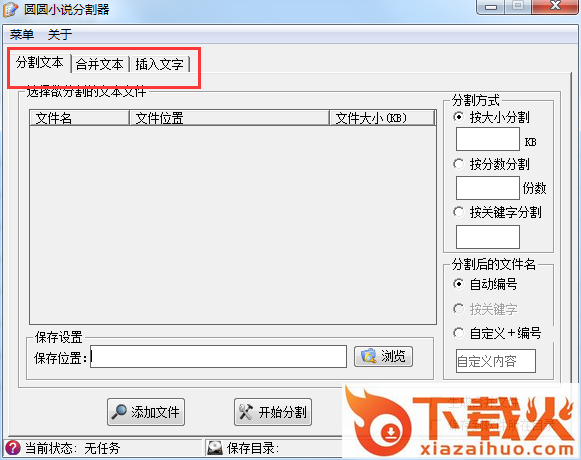Viewport: 581px width, 460px height.
Task: Switch to the 插入文字 tab
Action: pyautogui.click(x=159, y=64)
